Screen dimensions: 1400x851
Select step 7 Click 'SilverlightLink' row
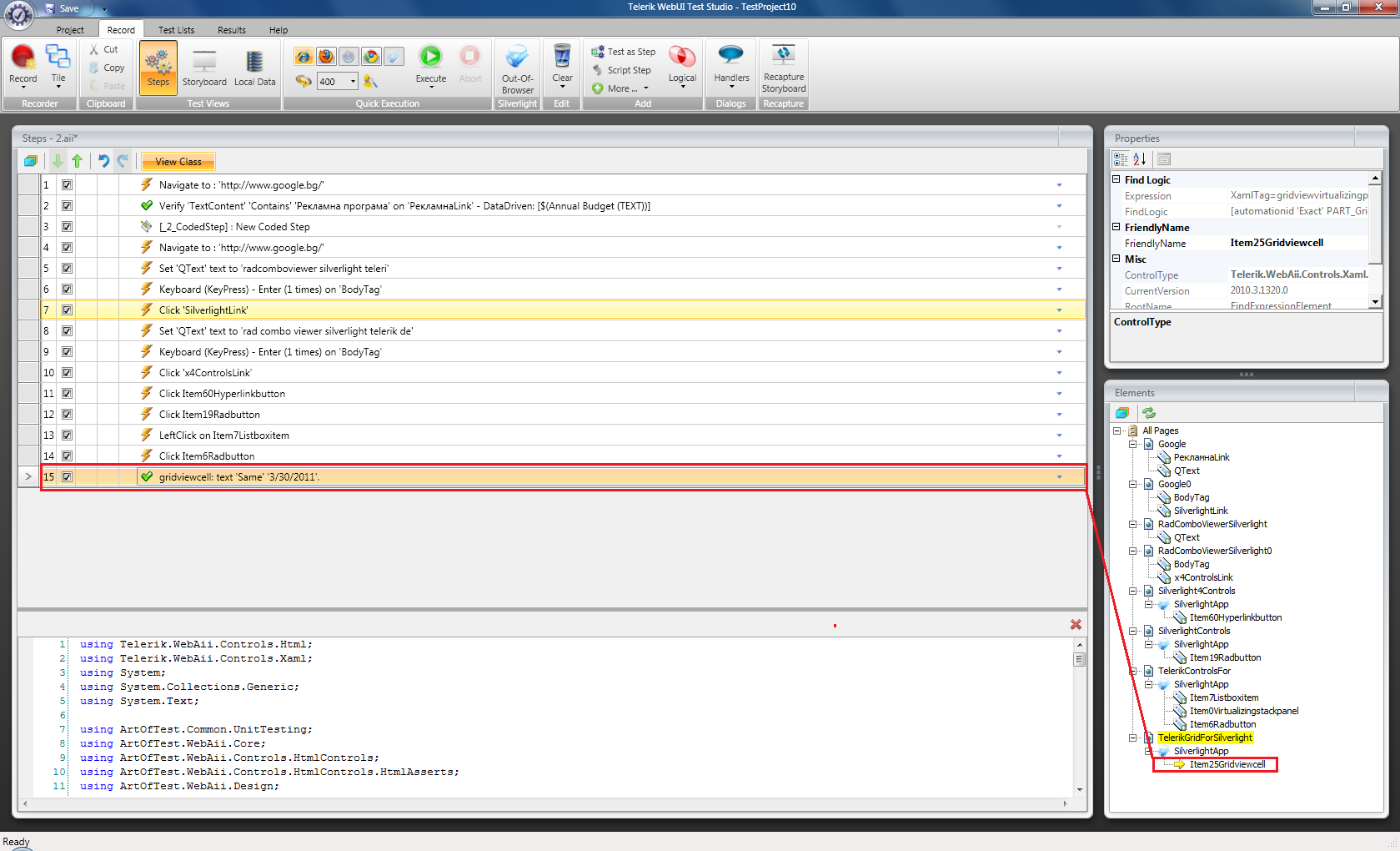[x=564, y=310]
